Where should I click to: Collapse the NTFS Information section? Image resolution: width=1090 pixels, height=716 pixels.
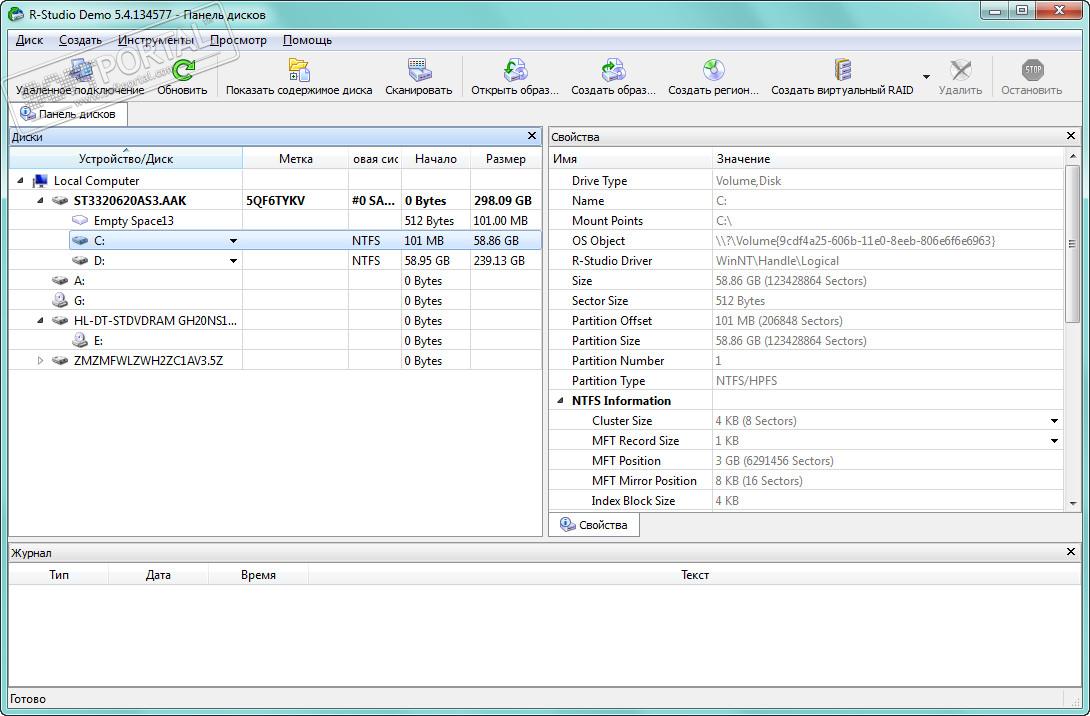pos(560,401)
